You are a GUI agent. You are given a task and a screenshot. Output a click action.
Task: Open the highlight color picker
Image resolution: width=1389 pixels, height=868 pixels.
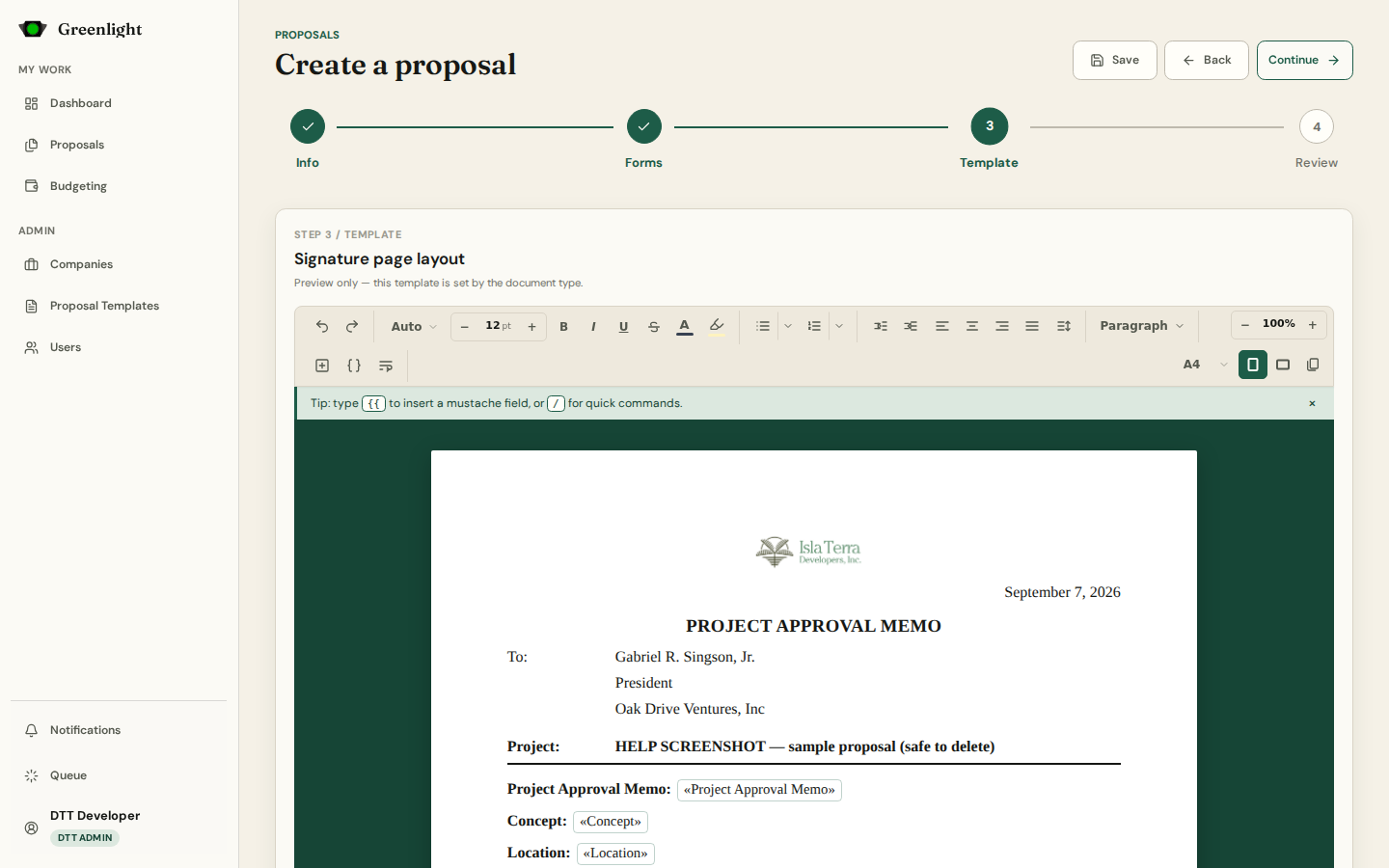[717, 327]
